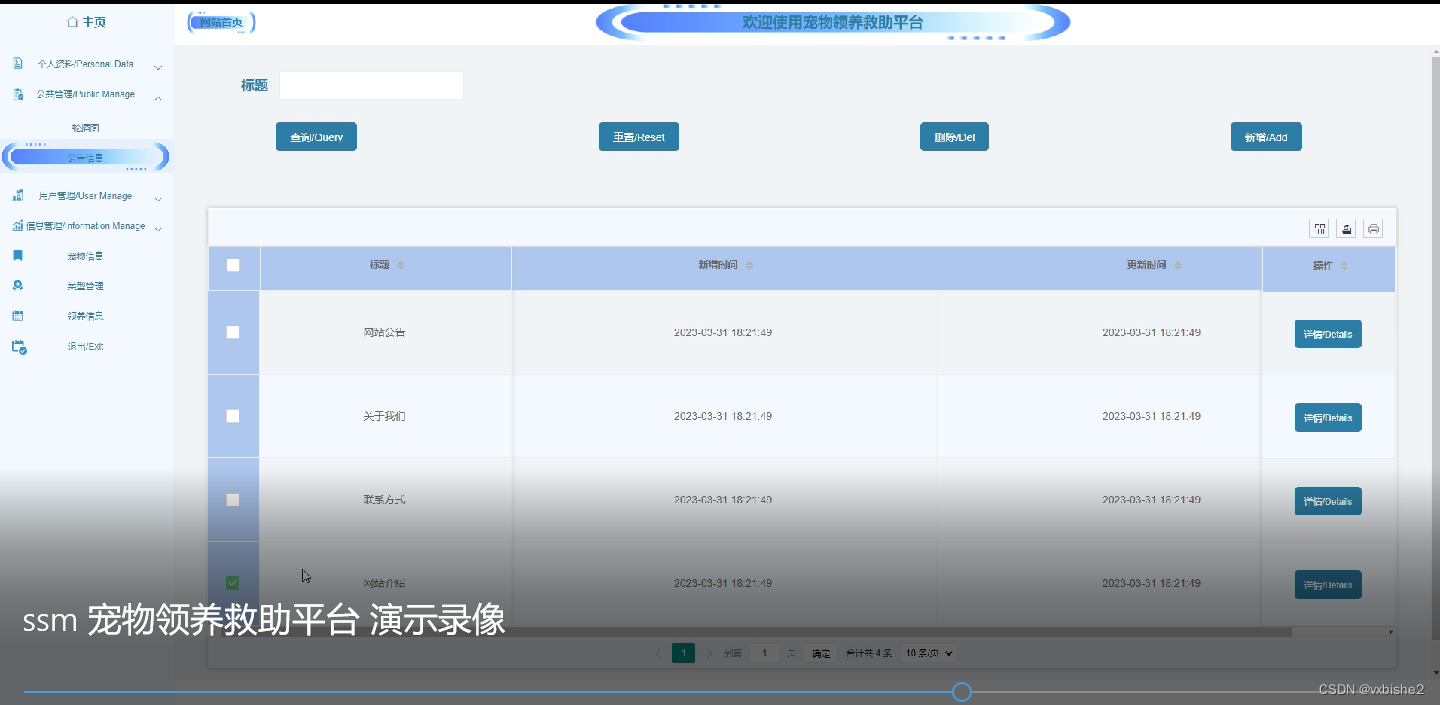This screenshot has width=1440, height=705.
Task: Uncheck the 网站介绍 row checkbox
Action: pos(233,582)
